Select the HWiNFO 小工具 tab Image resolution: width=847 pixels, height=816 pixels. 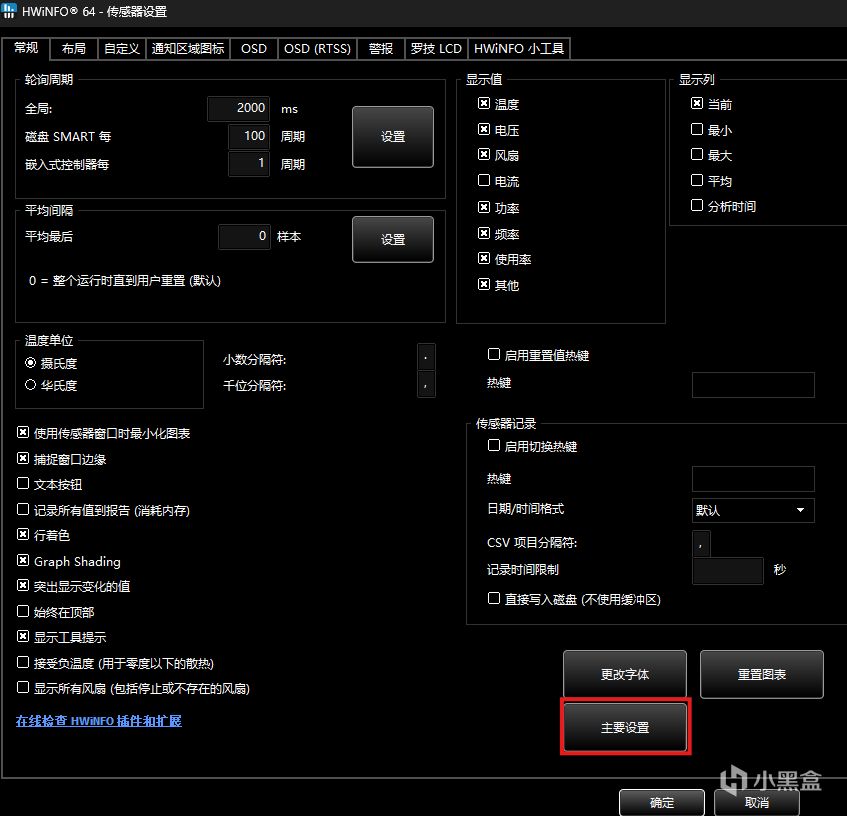coord(519,49)
